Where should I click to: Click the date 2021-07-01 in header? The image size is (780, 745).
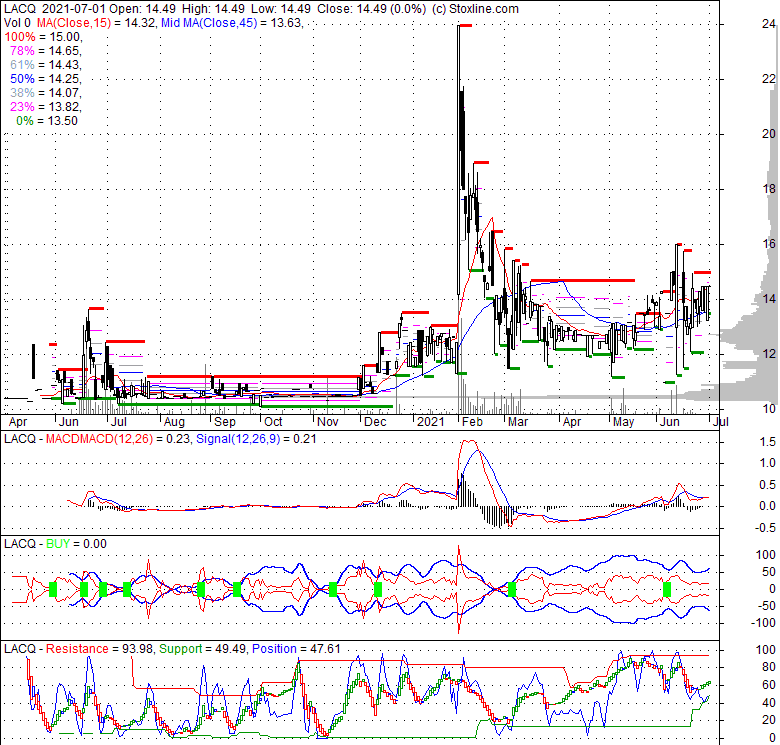pyautogui.click(x=75, y=9)
